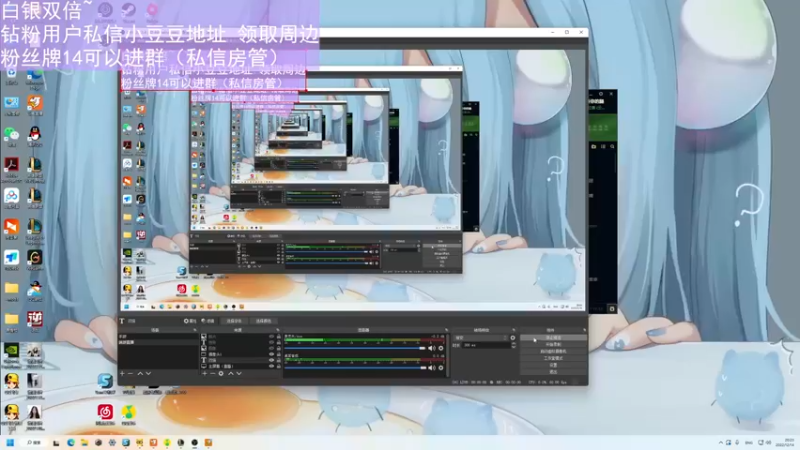Open QQ penguin desktop shortcut
The width and height of the screenshot is (800, 450).
(34, 135)
